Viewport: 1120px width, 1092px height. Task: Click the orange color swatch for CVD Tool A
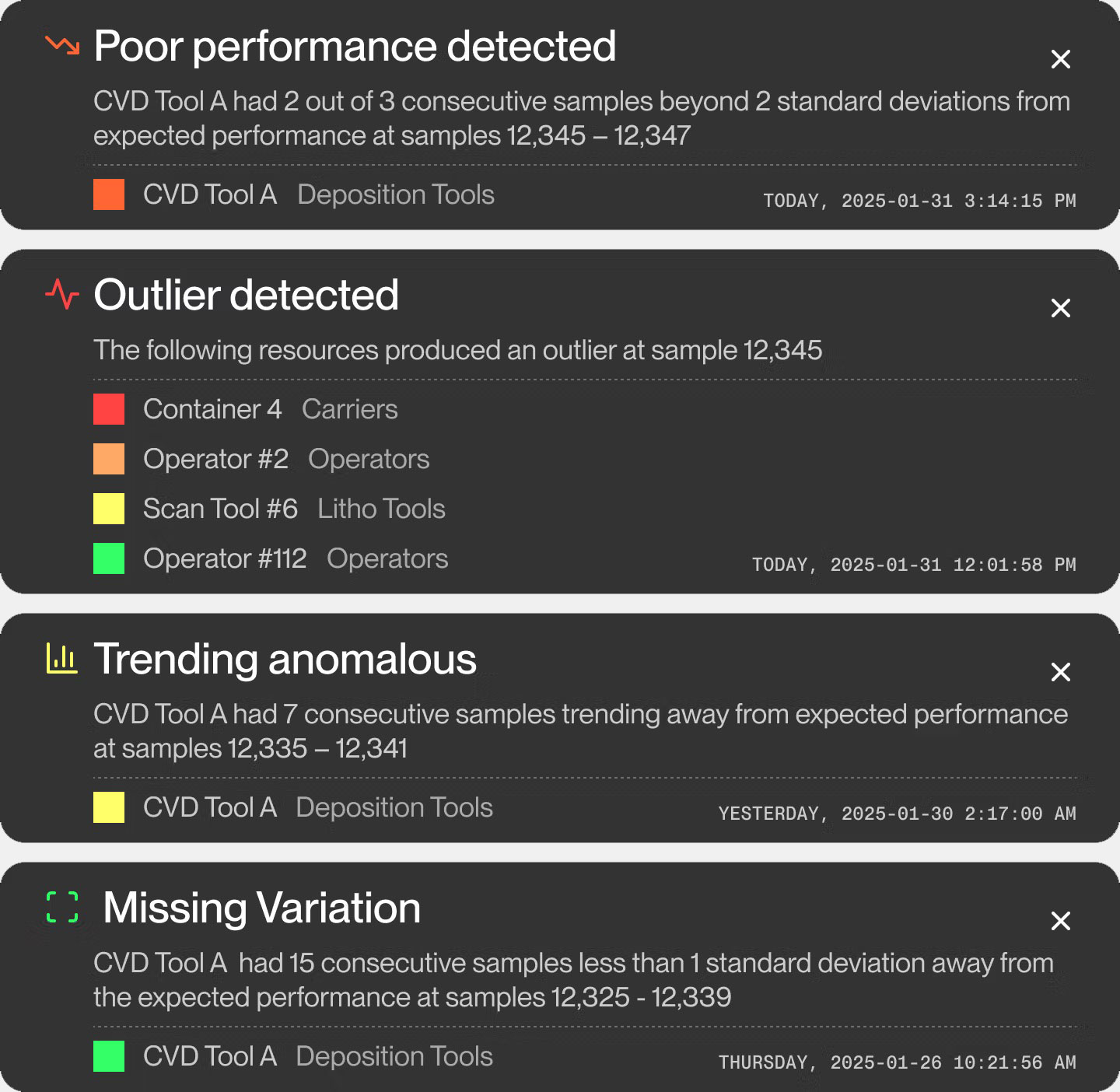coord(109,194)
